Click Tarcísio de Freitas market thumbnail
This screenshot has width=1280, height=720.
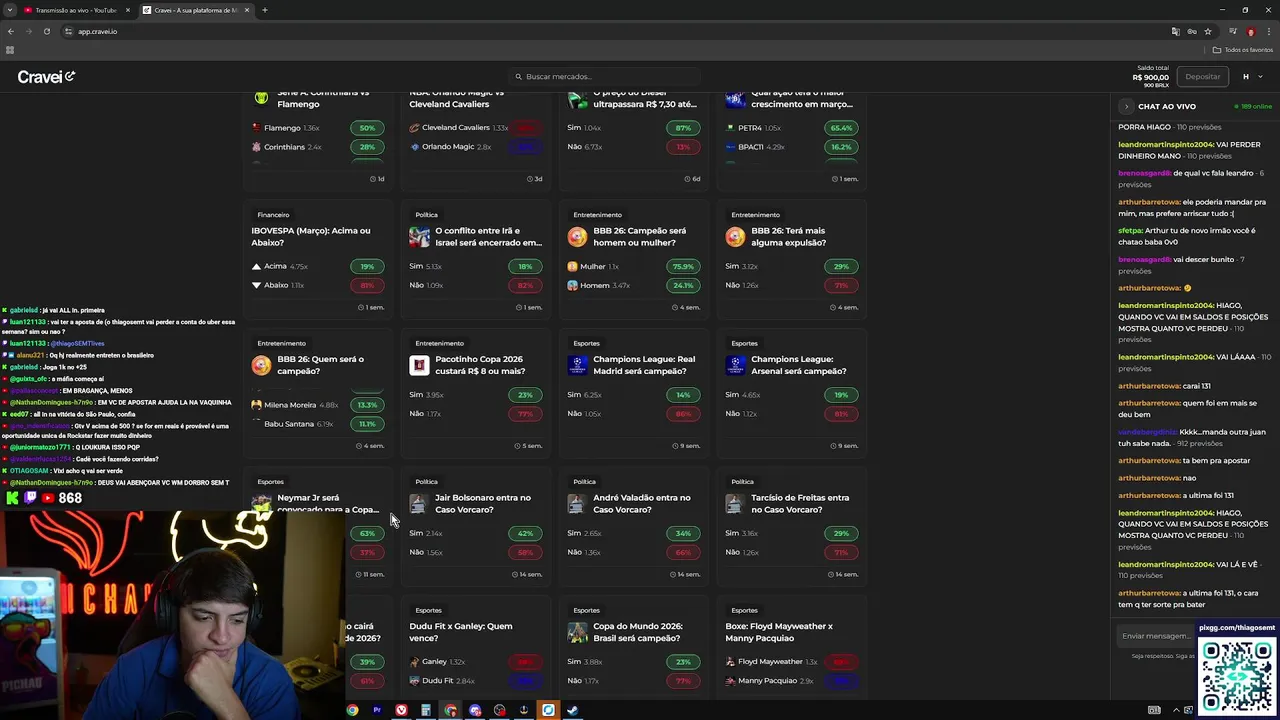[x=735, y=504]
